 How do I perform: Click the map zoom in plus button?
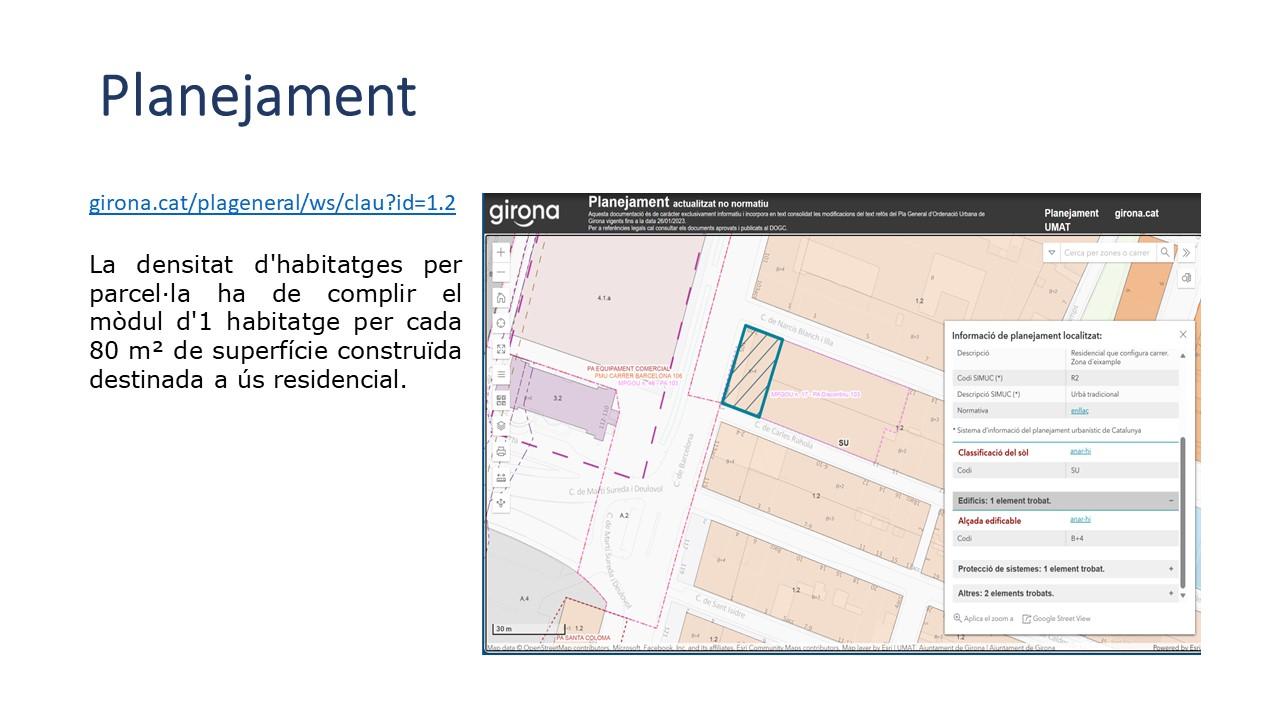[x=501, y=253]
